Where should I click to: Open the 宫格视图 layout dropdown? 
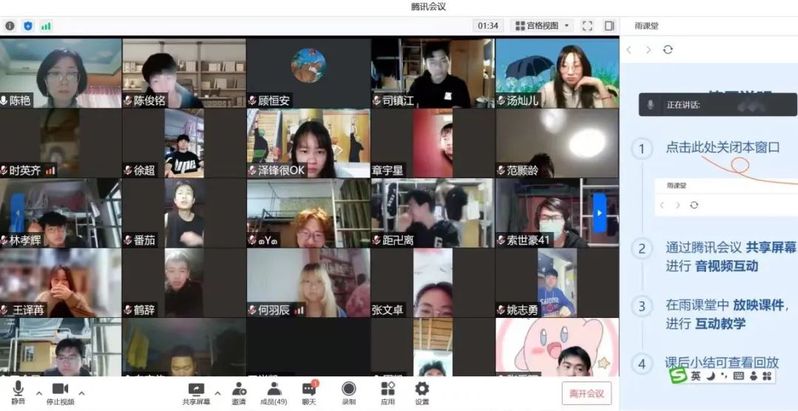click(x=542, y=25)
